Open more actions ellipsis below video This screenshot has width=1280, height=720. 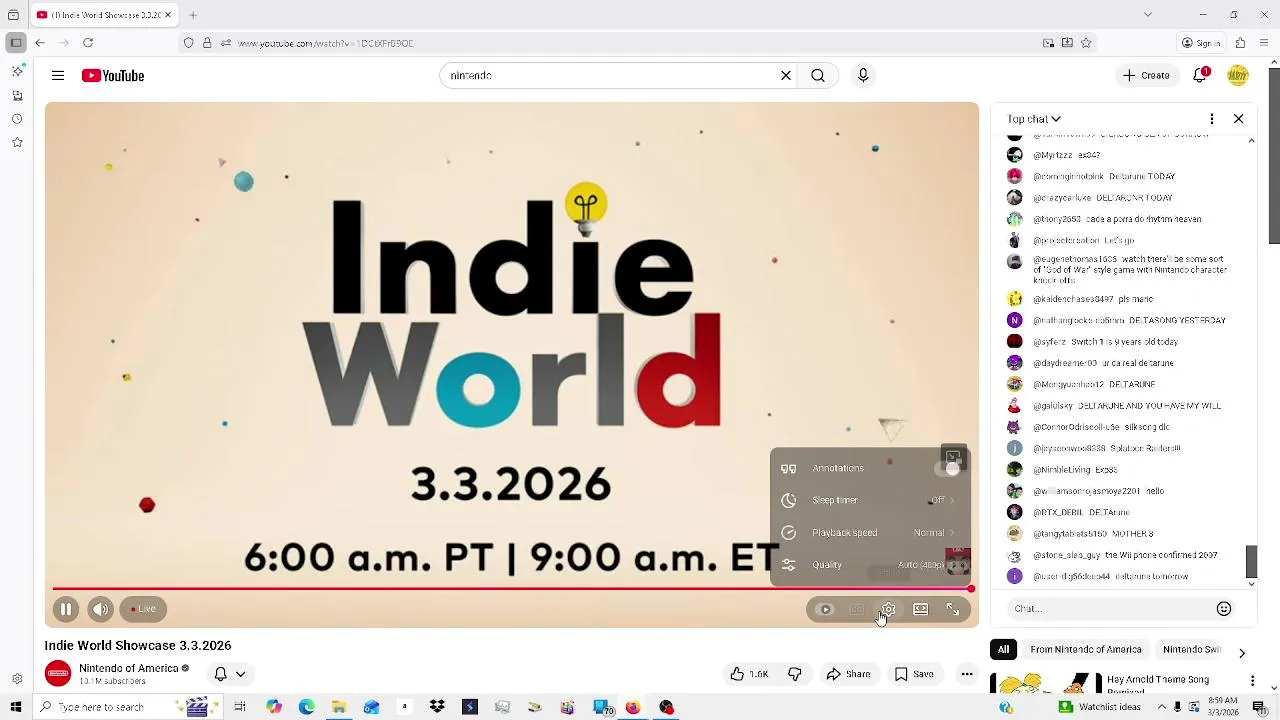(967, 674)
